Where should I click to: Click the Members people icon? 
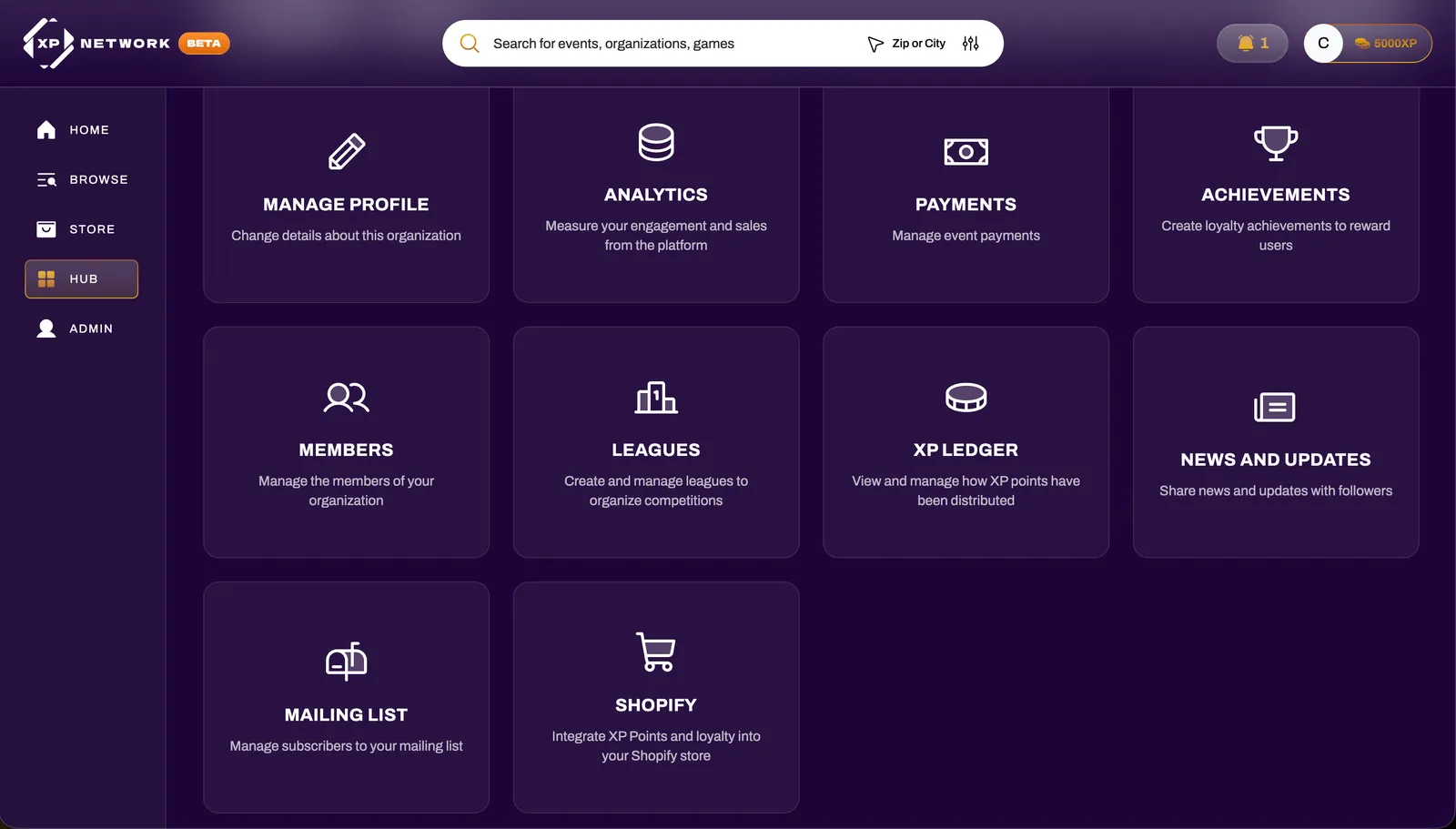tap(346, 398)
